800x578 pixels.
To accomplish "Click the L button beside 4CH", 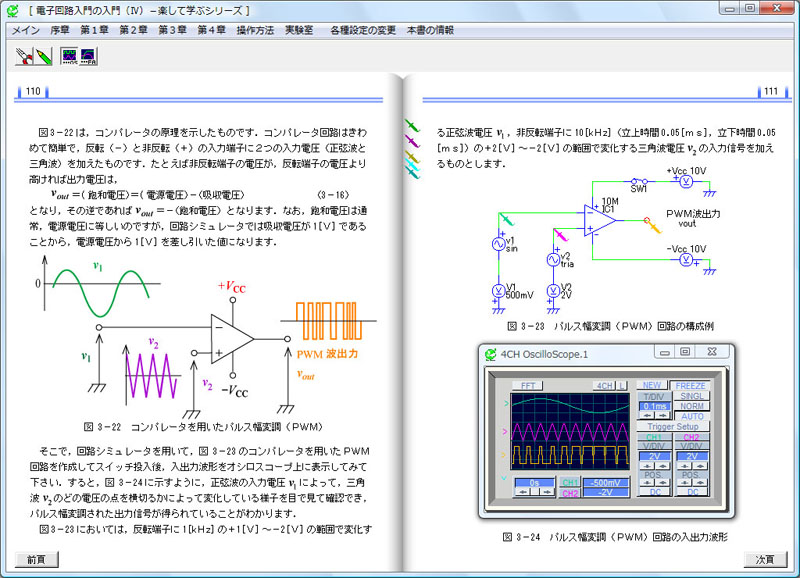I will tap(622, 386).
